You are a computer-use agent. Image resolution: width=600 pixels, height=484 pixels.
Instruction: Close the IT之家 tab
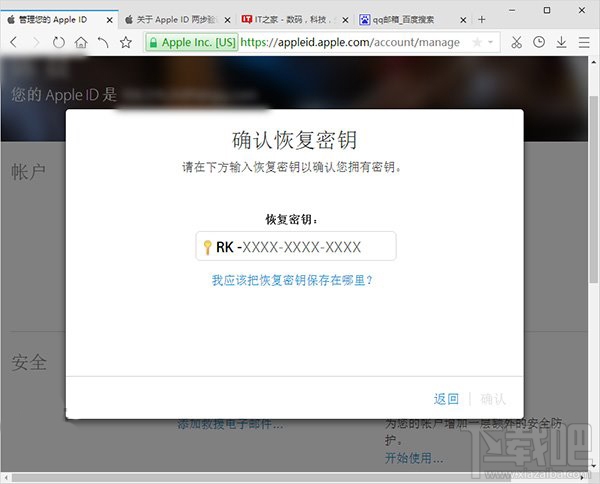click(x=345, y=20)
